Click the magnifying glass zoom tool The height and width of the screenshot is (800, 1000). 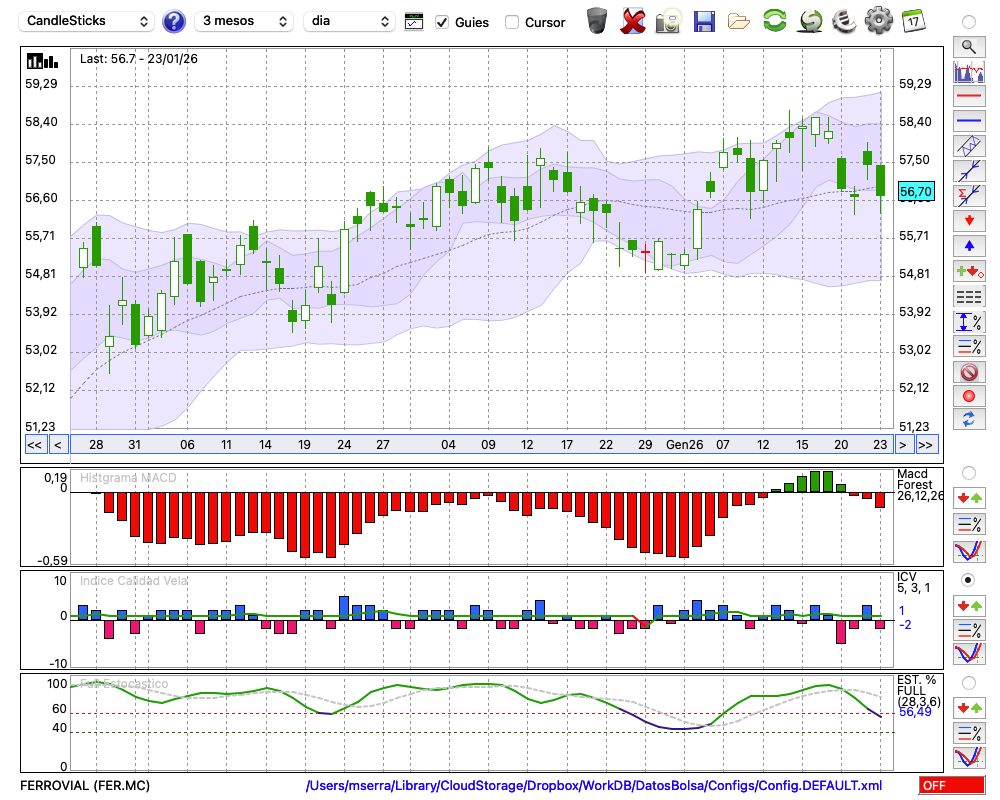pyautogui.click(x=968, y=46)
